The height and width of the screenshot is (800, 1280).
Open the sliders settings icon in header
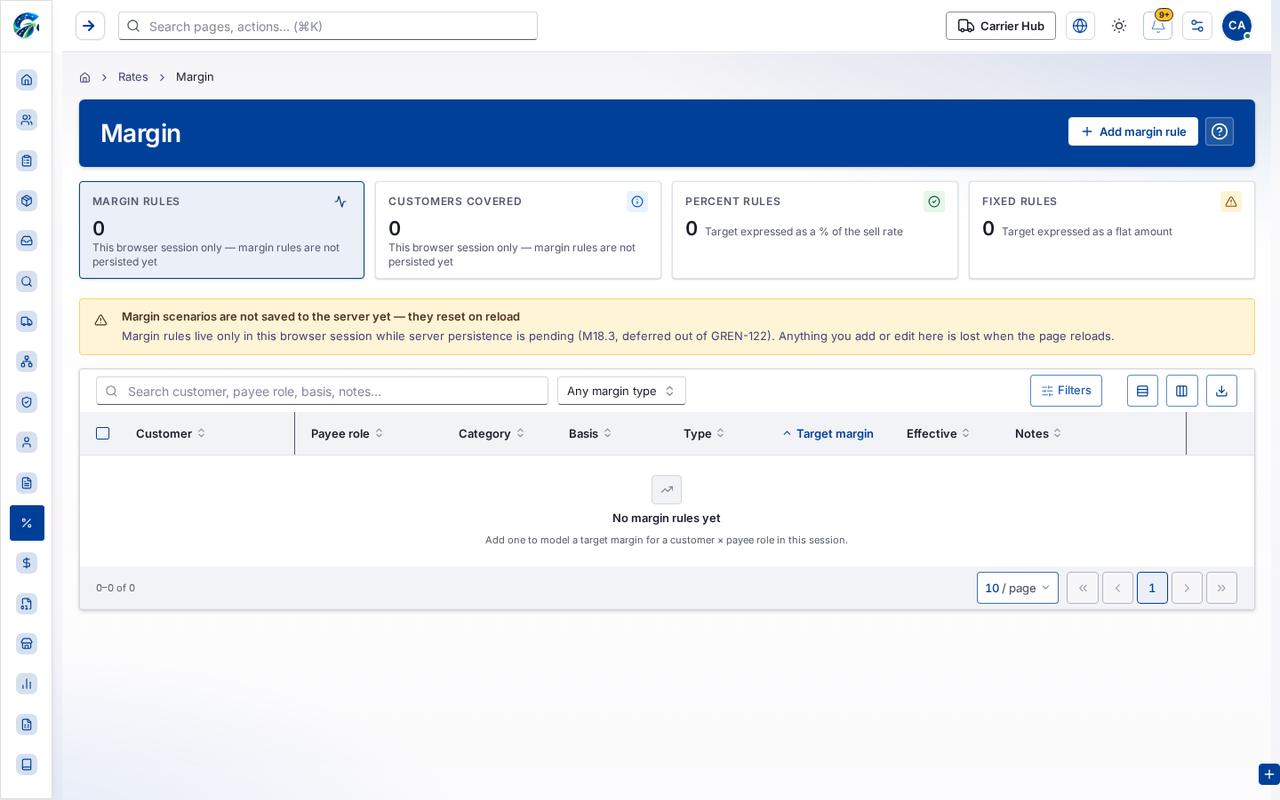tap(1197, 26)
